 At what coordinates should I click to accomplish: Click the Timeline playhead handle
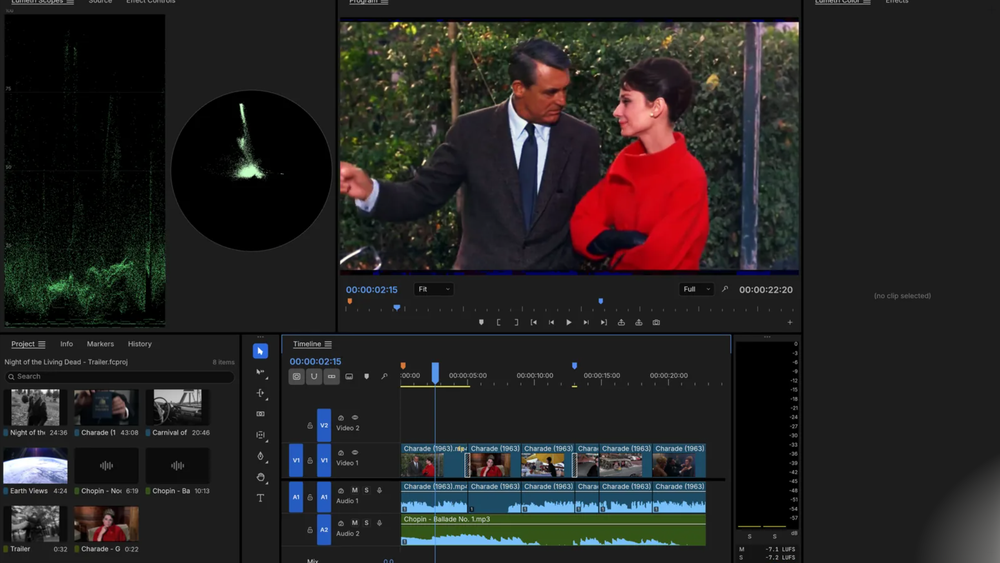pyautogui.click(x=435, y=372)
